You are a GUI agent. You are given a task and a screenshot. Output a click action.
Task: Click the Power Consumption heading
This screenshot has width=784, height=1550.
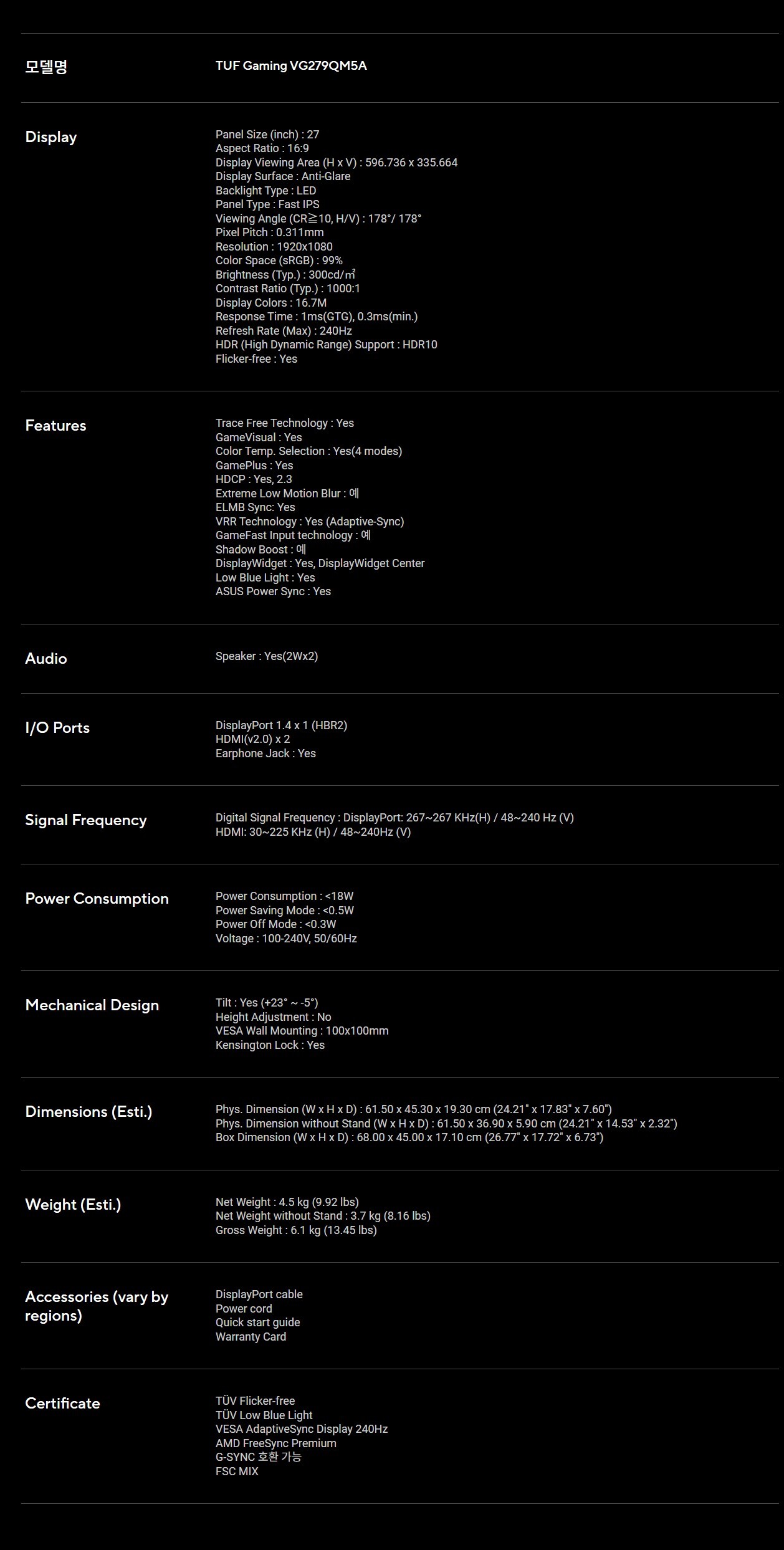tap(97, 899)
